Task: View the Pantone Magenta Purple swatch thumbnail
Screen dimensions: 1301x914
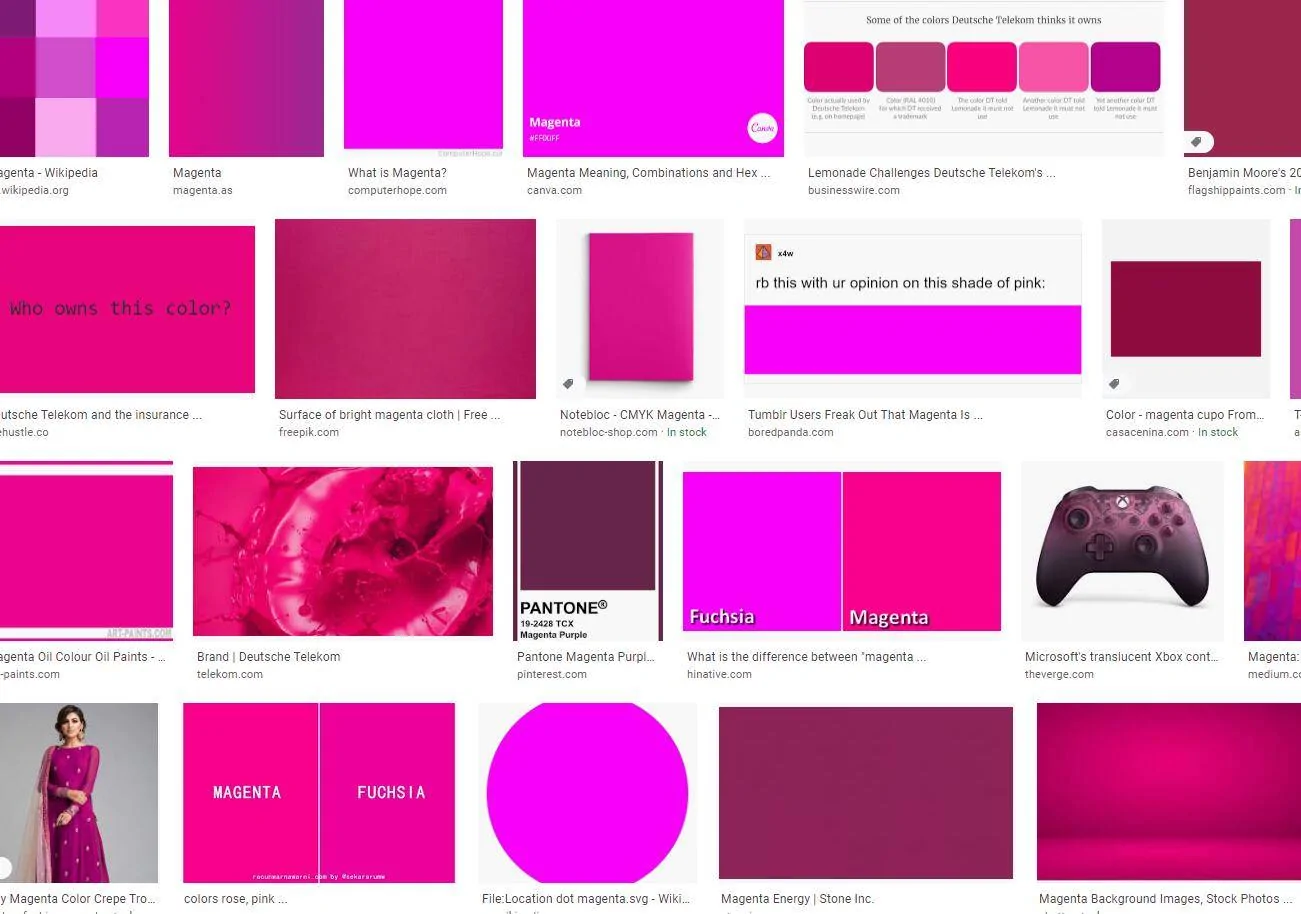Action: pos(588,551)
